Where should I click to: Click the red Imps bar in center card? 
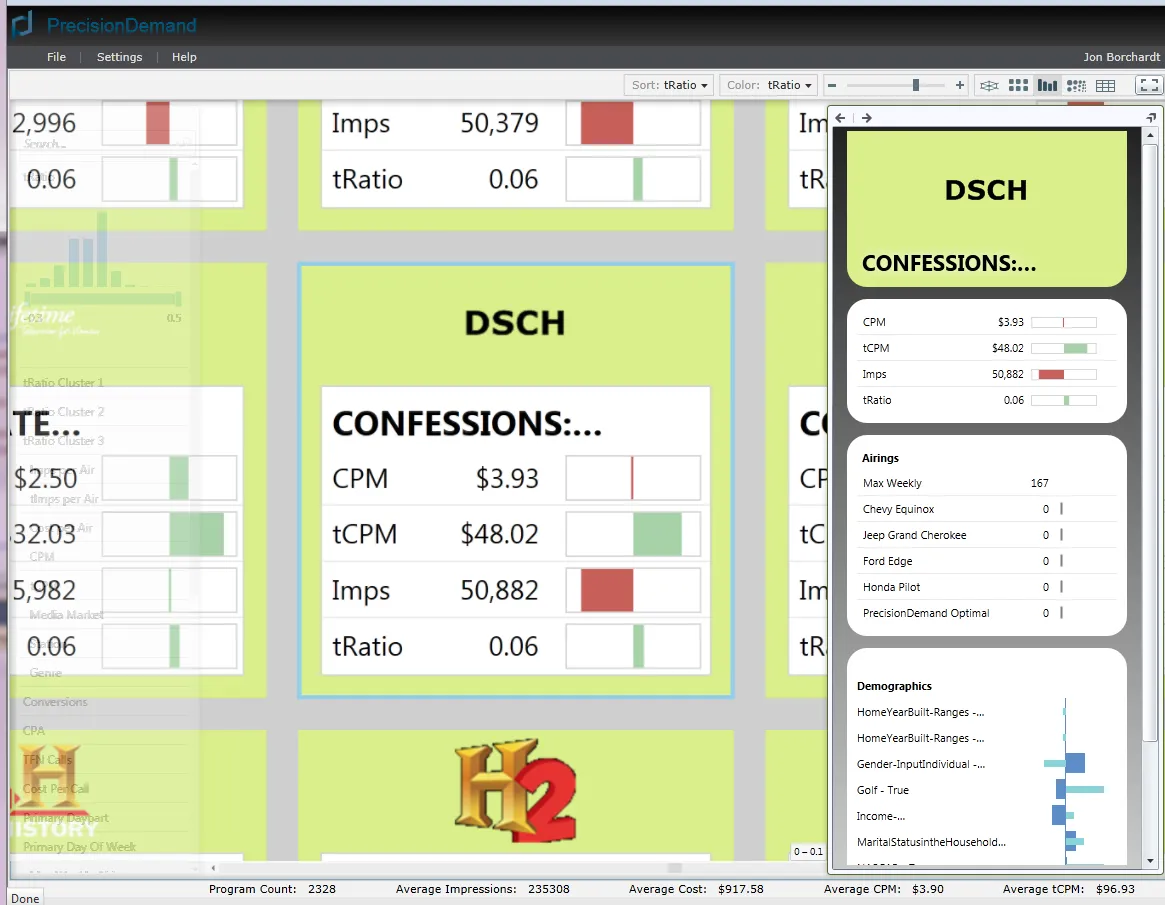click(607, 590)
